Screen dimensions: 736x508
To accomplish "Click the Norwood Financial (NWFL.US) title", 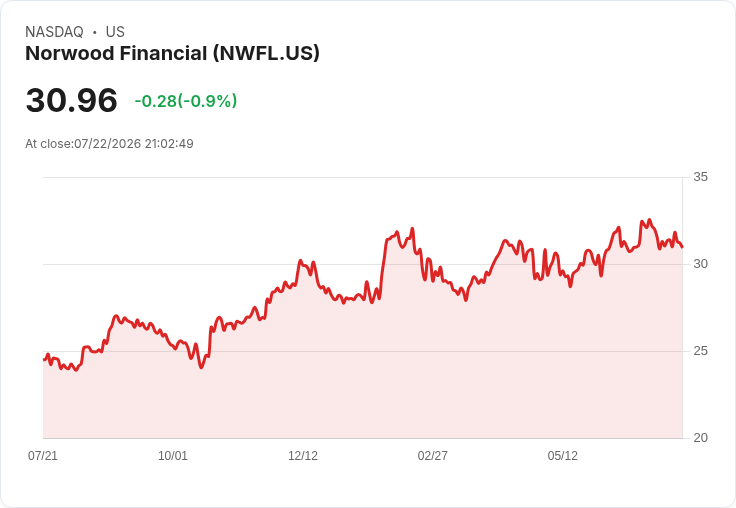I will [172, 54].
